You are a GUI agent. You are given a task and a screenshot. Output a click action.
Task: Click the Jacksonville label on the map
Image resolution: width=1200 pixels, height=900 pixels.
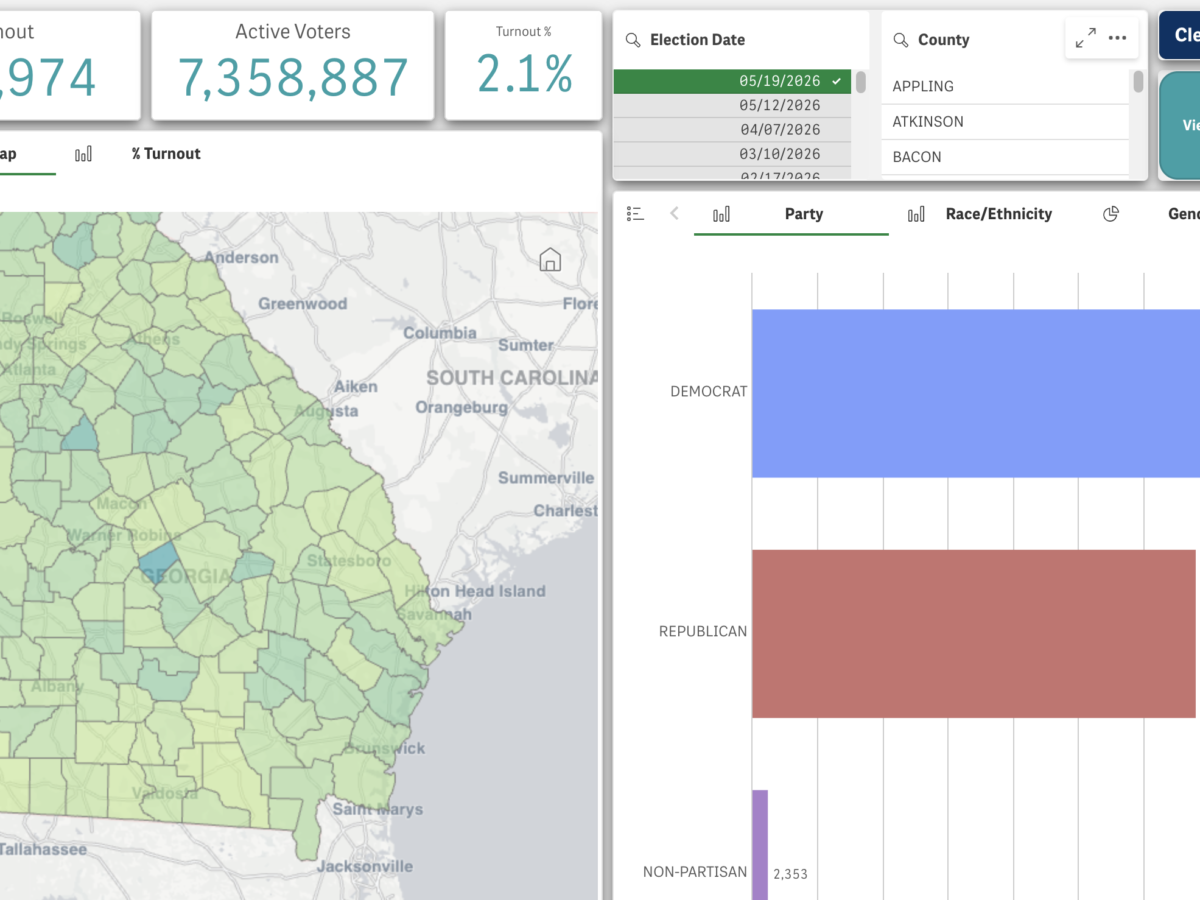tap(365, 866)
